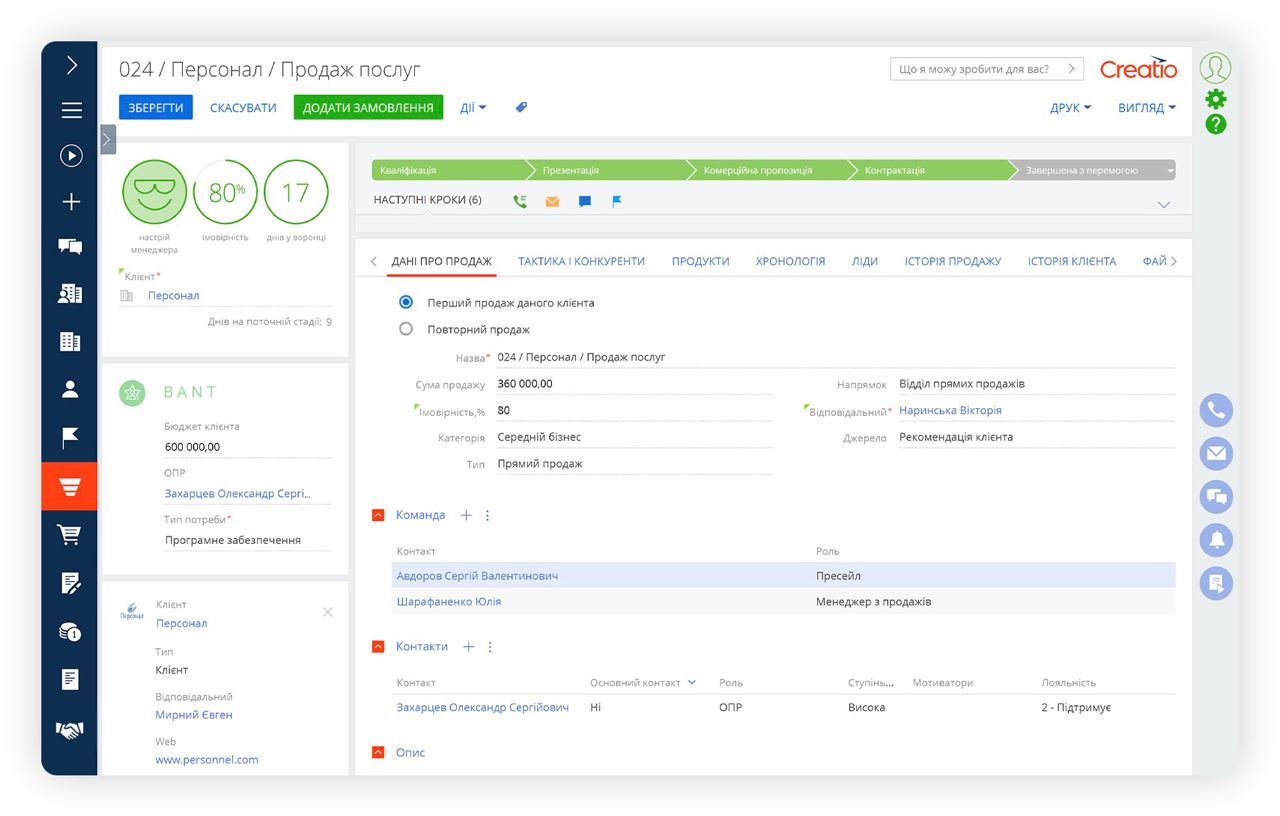Viewport: 1280px width, 816px height.
Task: Add a flag task in next steps
Action: (x=617, y=201)
